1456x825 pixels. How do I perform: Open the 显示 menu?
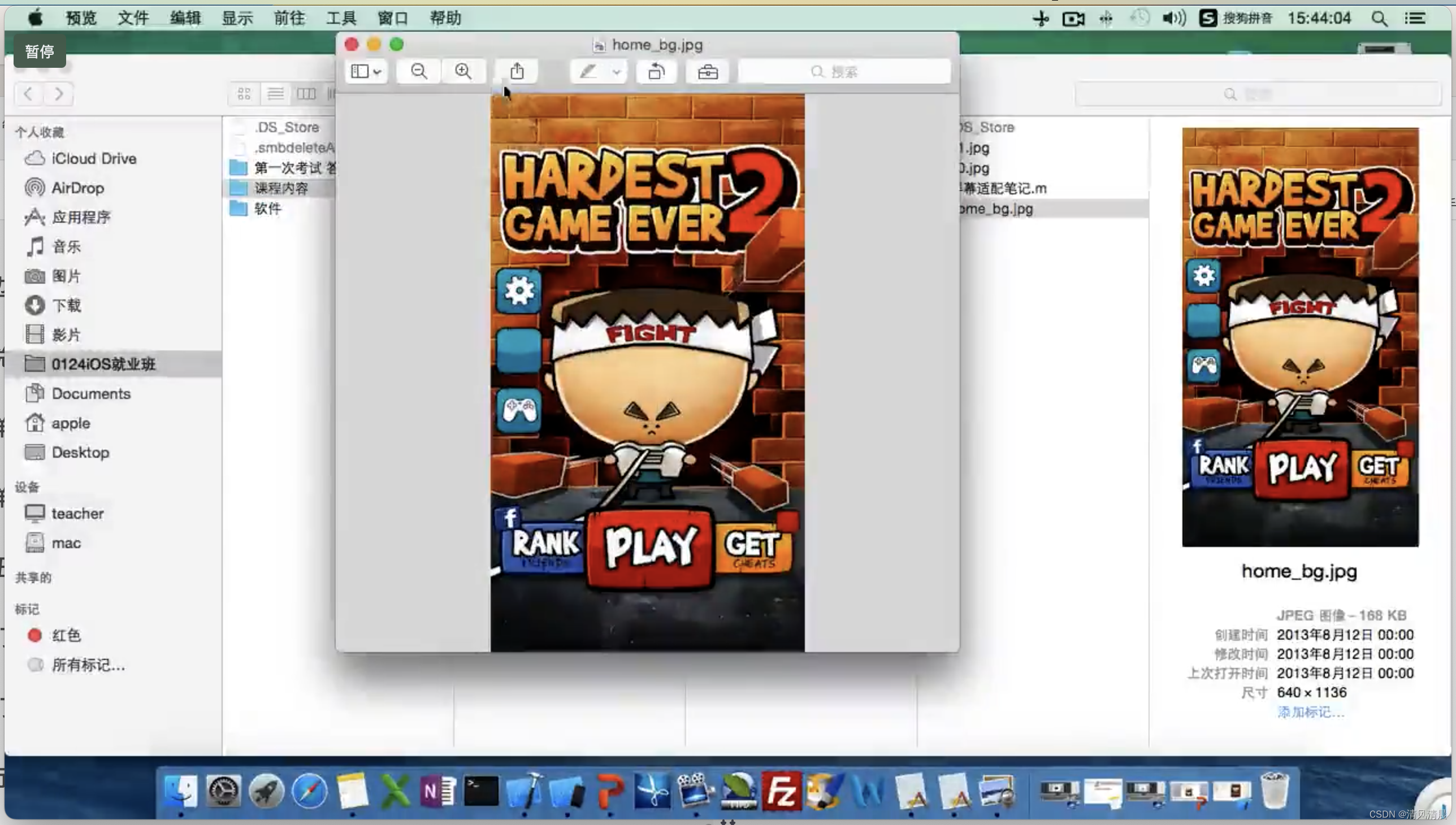click(237, 18)
